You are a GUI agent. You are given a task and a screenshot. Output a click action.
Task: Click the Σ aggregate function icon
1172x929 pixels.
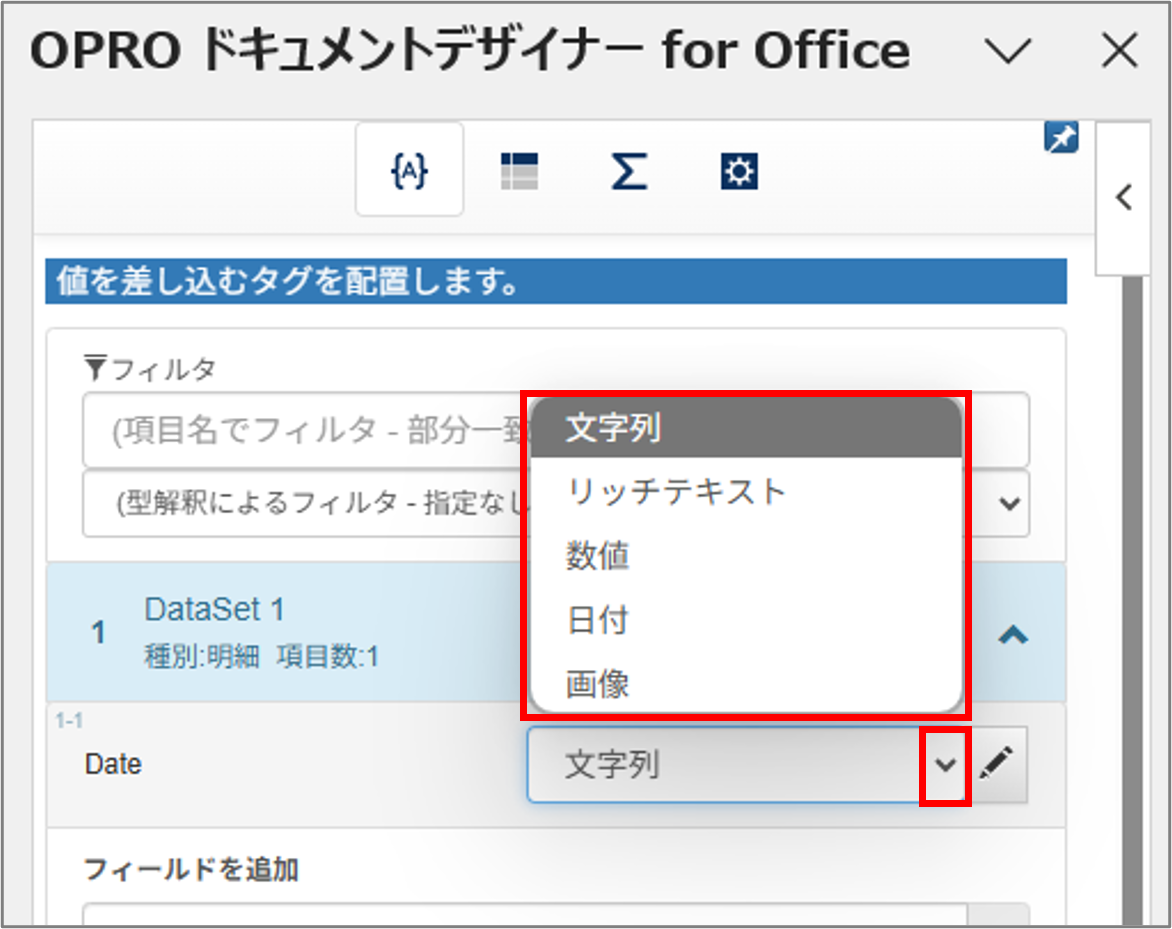point(628,170)
